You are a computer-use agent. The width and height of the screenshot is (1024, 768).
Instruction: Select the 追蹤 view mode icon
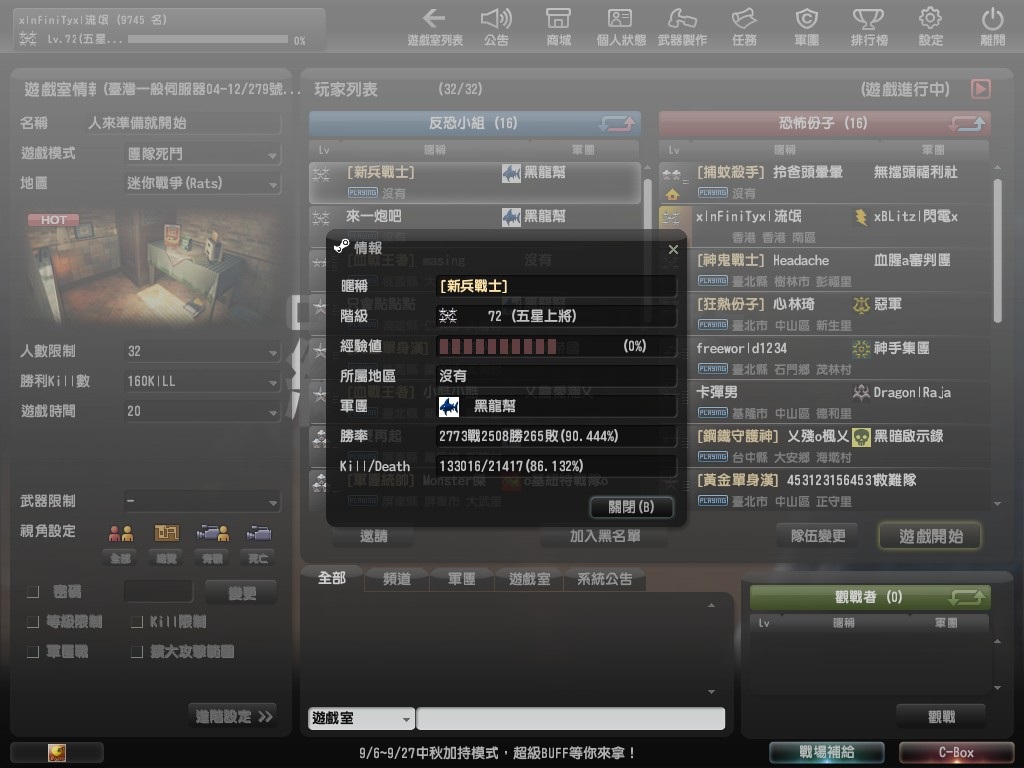(x=167, y=534)
